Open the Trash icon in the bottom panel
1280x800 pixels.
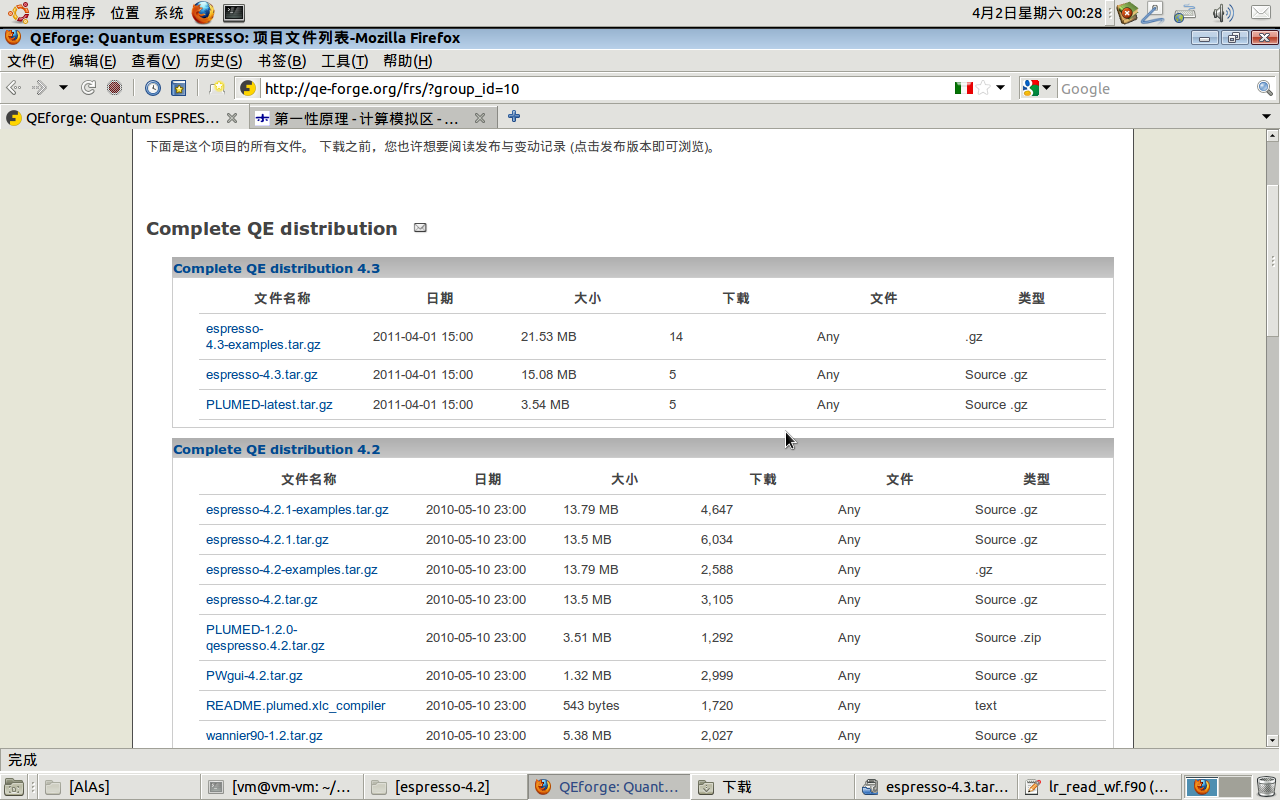pos(1266,787)
